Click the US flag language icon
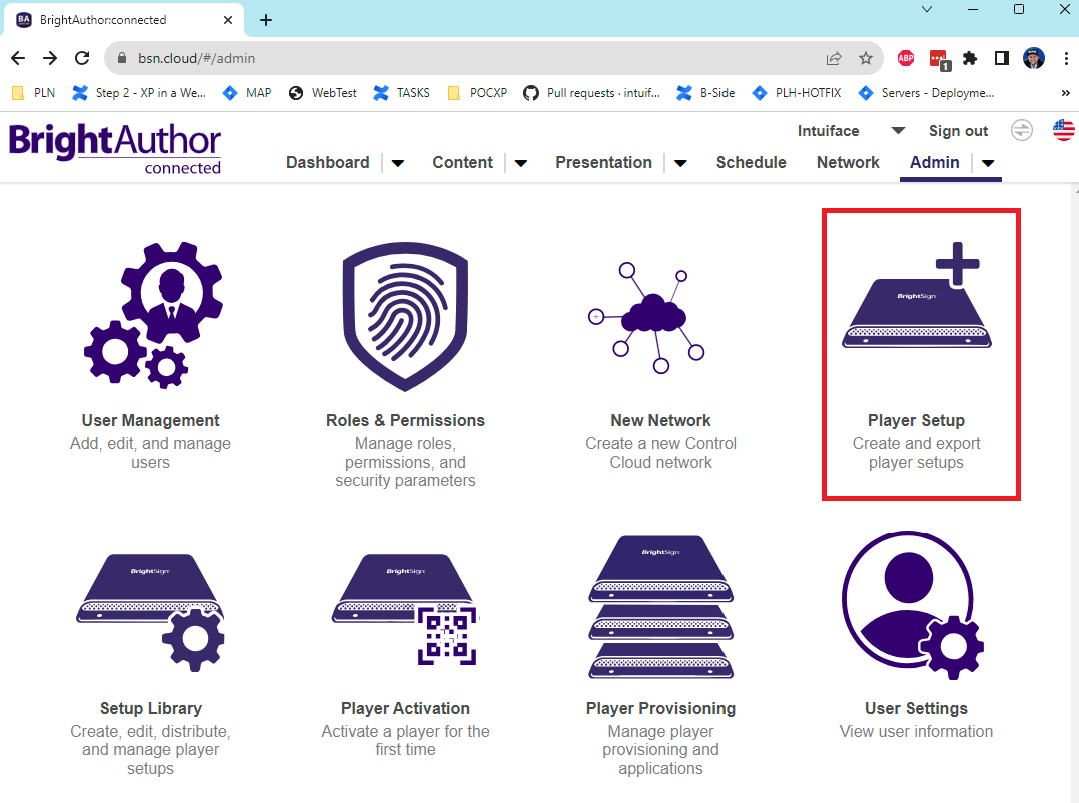The width and height of the screenshot is (1079, 803). 1063,130
